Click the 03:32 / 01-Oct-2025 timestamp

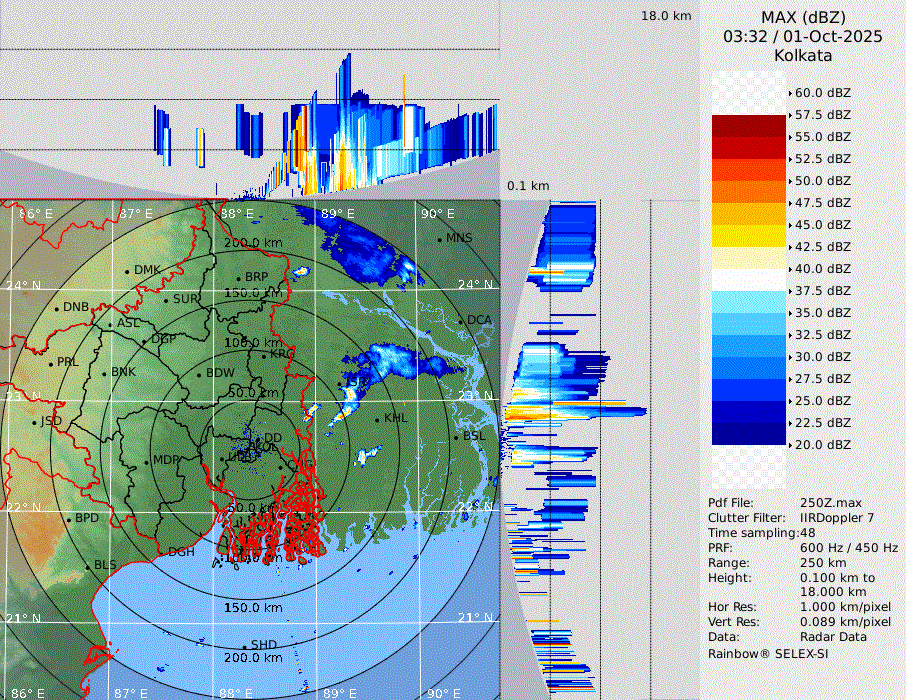(x=803, y=36)
